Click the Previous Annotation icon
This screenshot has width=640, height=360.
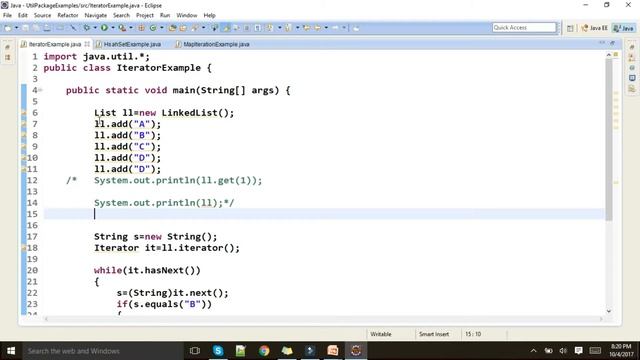(x=289, y=28)
